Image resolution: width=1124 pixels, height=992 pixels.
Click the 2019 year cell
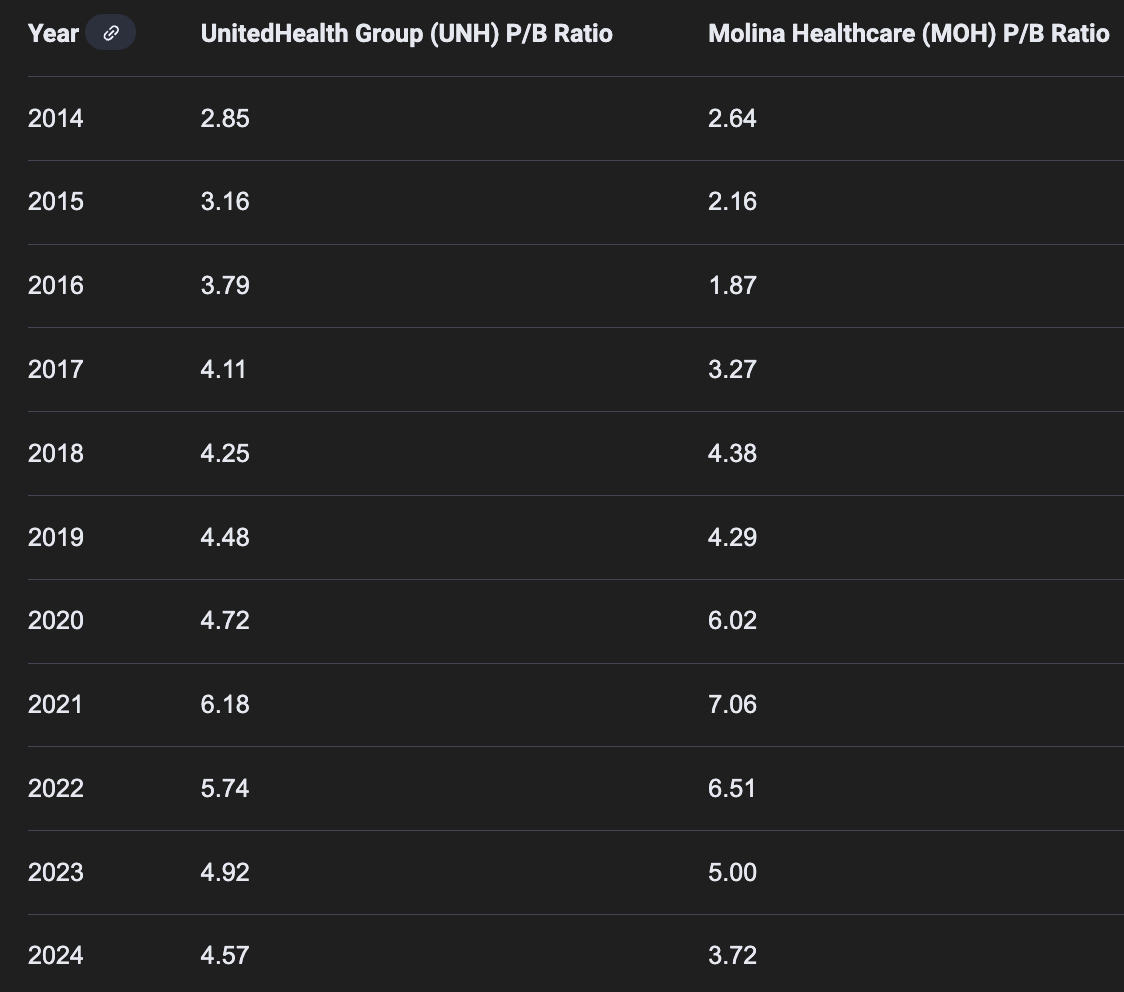click(56, 538)
